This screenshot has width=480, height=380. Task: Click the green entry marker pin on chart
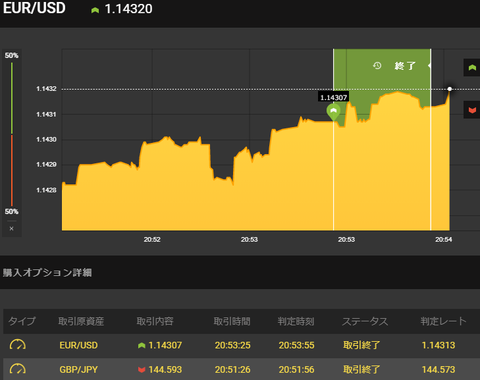[333, 112]
